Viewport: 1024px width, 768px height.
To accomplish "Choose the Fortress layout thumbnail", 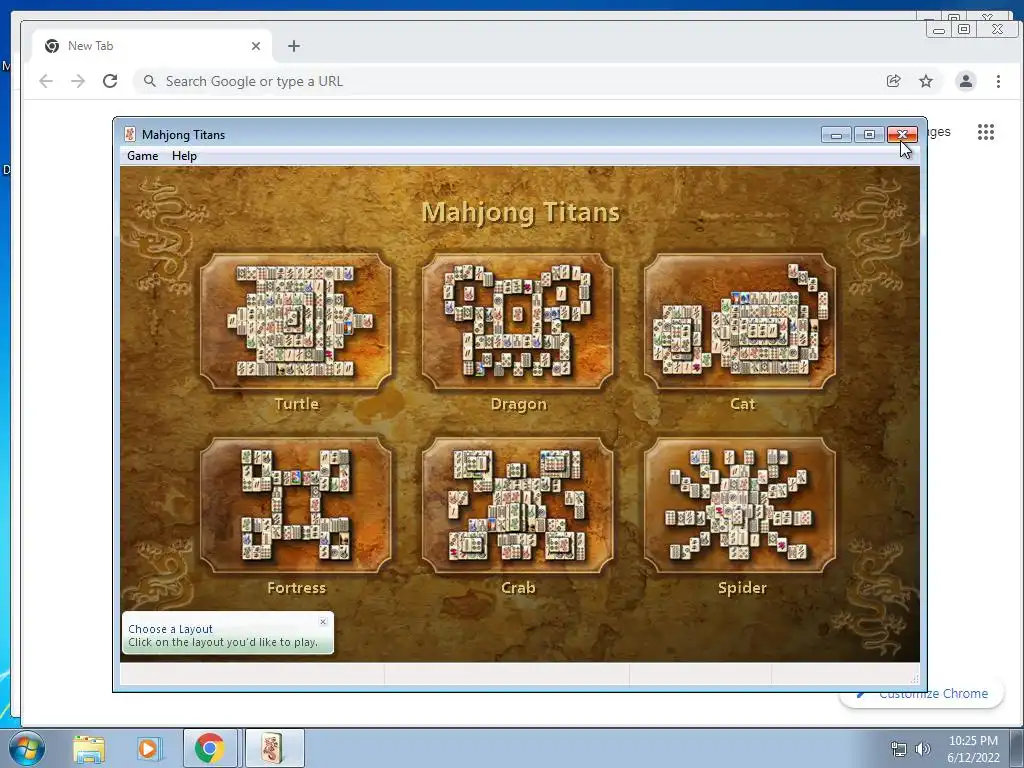I will 296,505.
